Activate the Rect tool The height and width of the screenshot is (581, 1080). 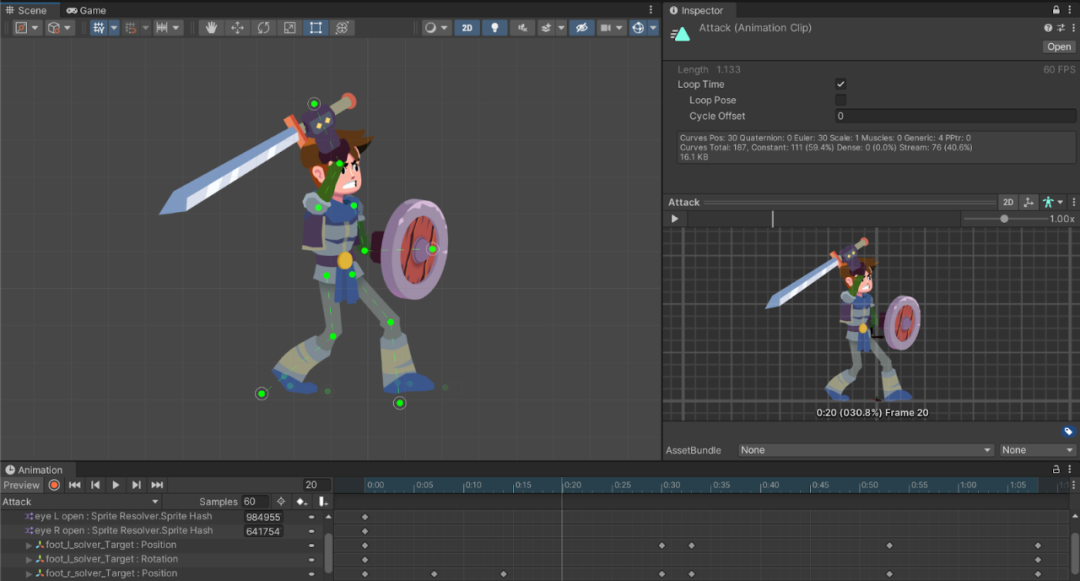pyautogui.click(x=315, y=28)
